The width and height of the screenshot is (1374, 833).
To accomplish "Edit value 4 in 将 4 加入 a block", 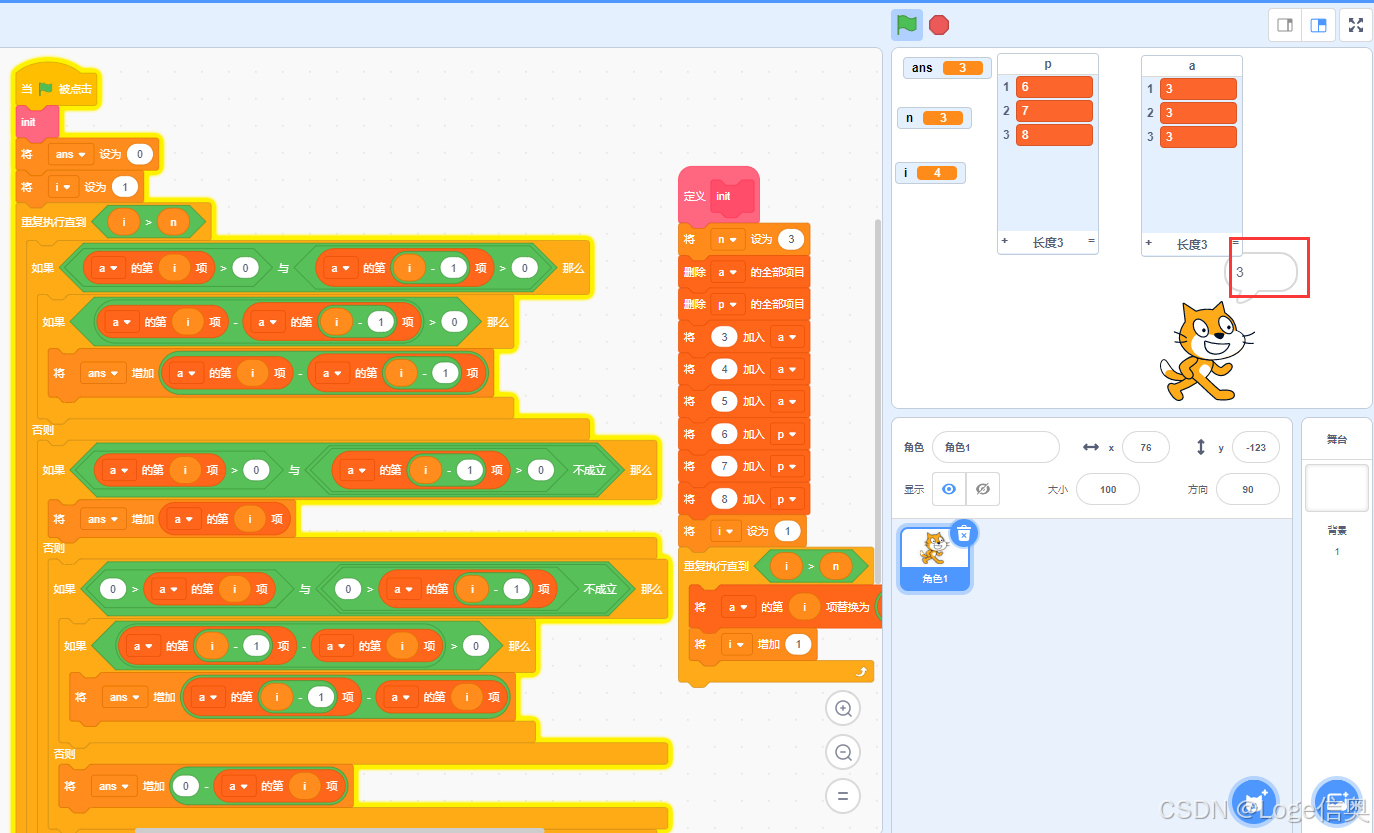I will [x=724, y=369].
